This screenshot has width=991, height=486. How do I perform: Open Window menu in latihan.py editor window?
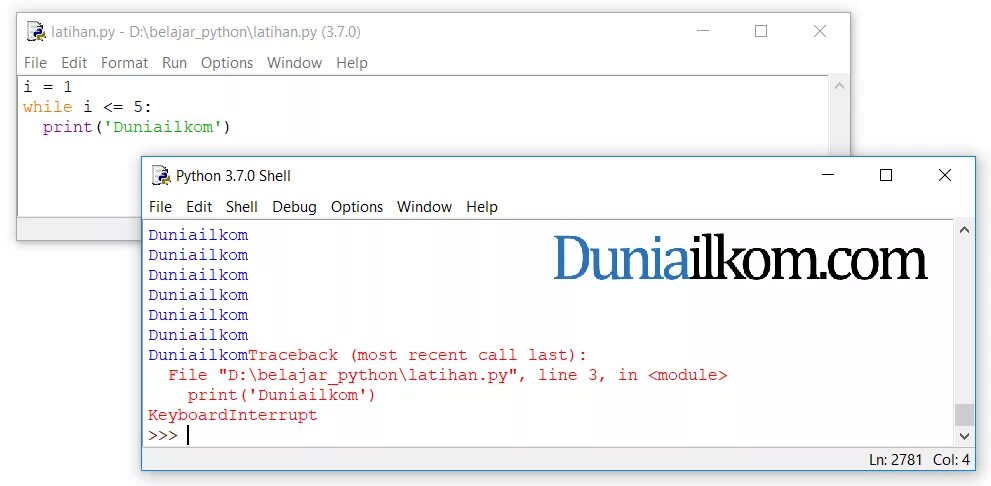pyautogui.click(x=295, y=63)
